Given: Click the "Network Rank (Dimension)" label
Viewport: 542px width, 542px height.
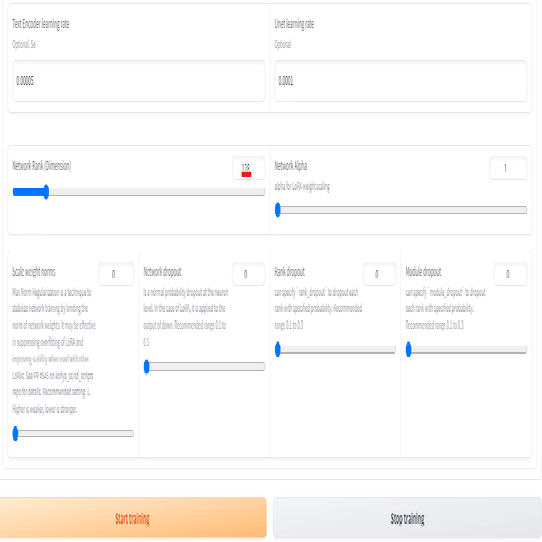Looking at the screenshot, I should pyautogui.click(x=41, y=166).
